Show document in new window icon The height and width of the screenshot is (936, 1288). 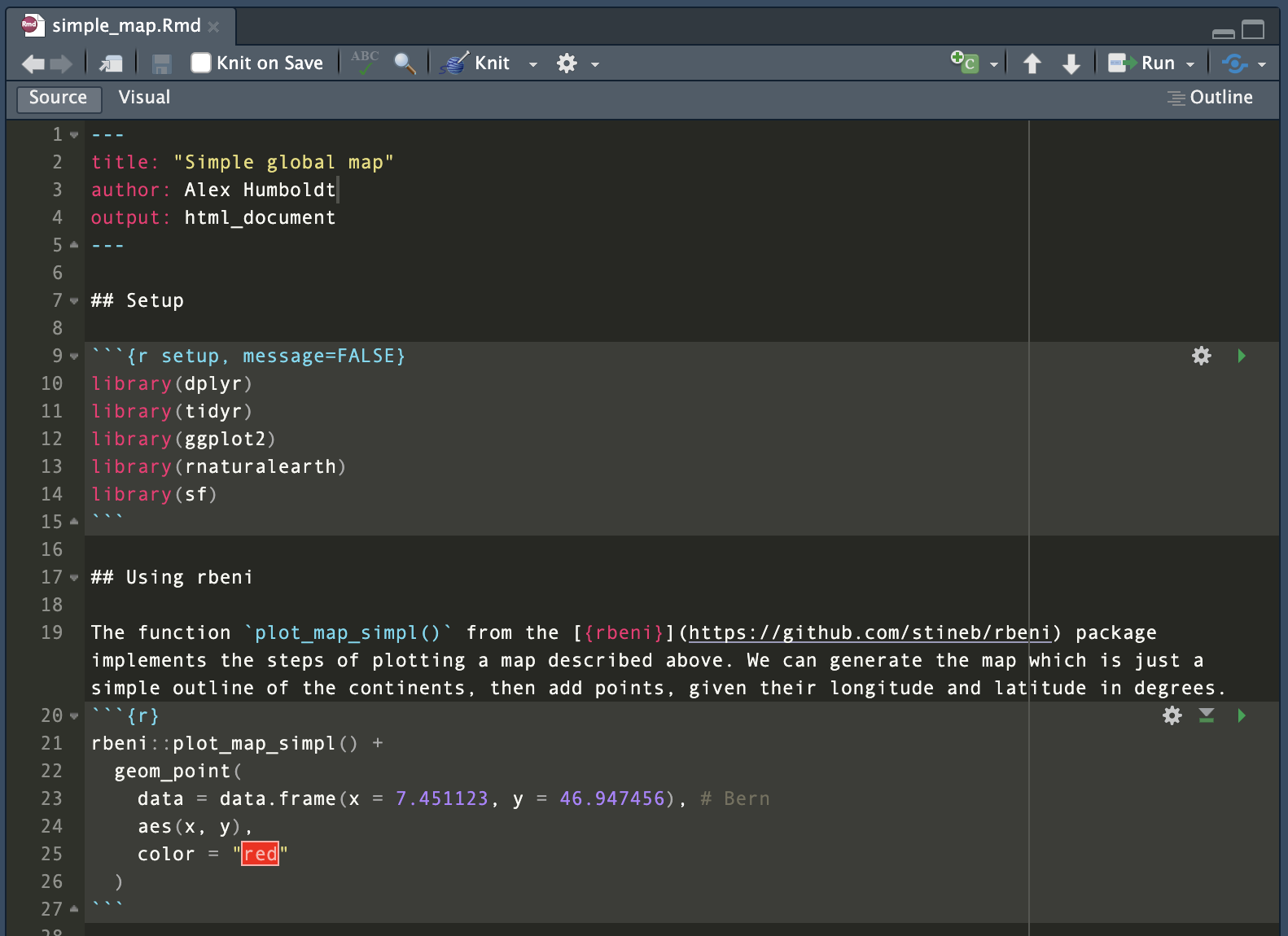pos(111,63)
